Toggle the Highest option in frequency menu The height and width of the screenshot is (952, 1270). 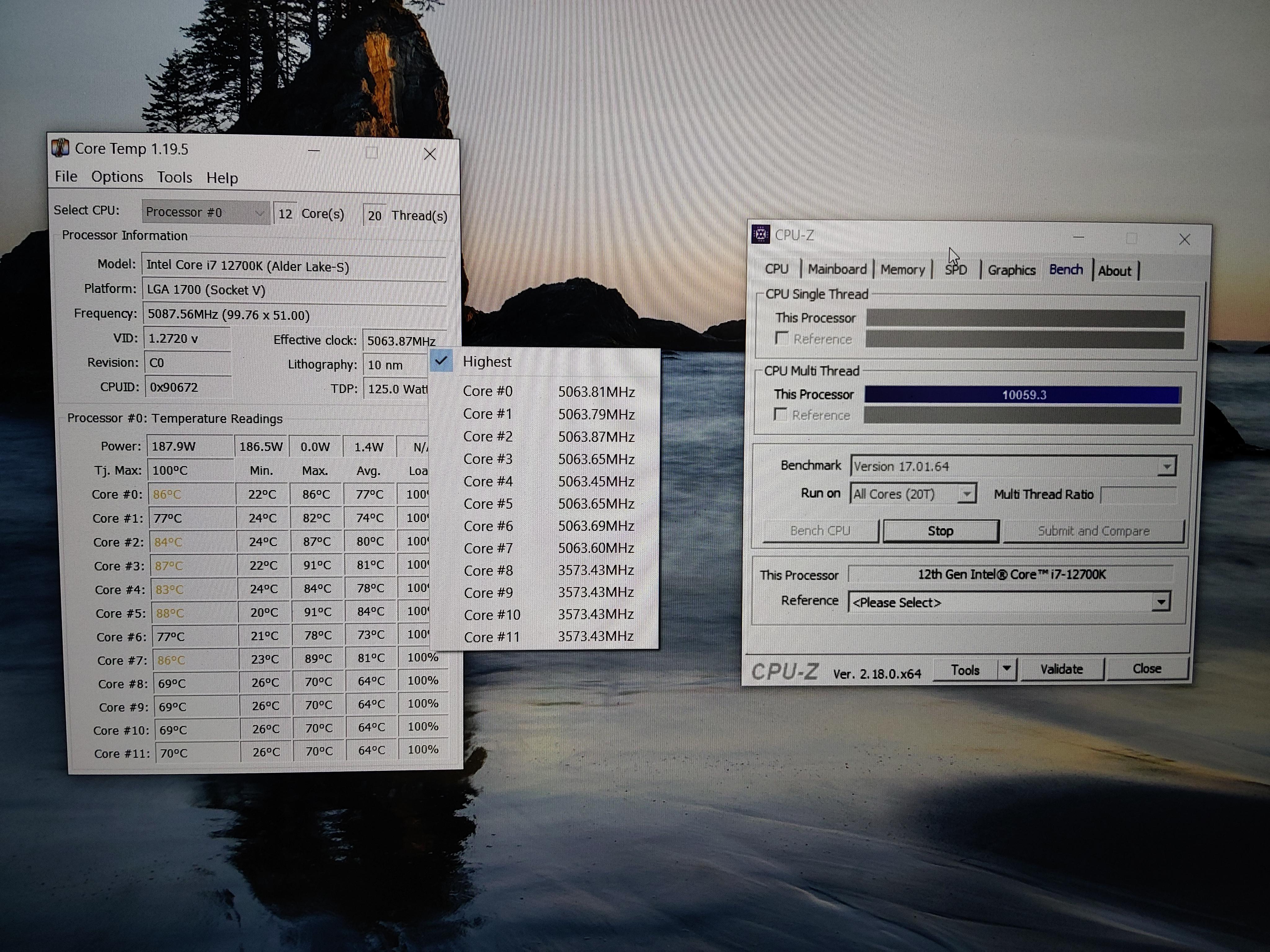(x=487, y=362)
